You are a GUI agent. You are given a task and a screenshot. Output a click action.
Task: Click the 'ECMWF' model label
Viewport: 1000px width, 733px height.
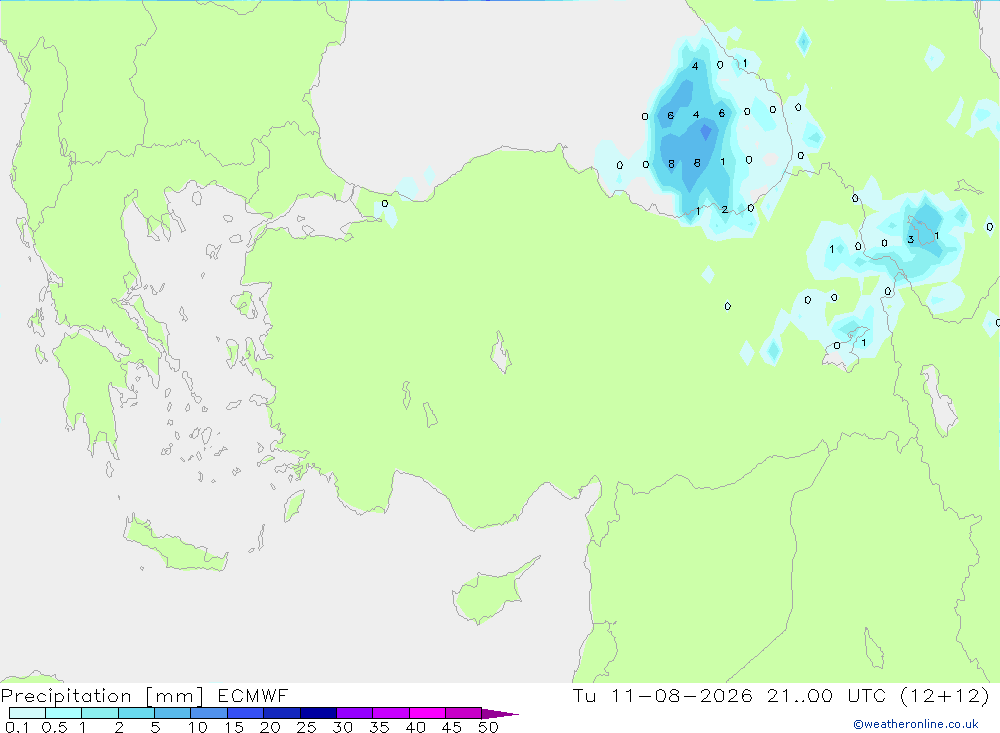pyautogui.click(x=253, y=696)
